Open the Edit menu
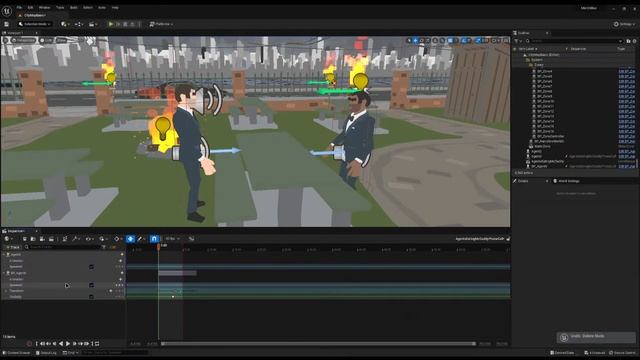The image size is (640, 360). click(x=31, y=7)
